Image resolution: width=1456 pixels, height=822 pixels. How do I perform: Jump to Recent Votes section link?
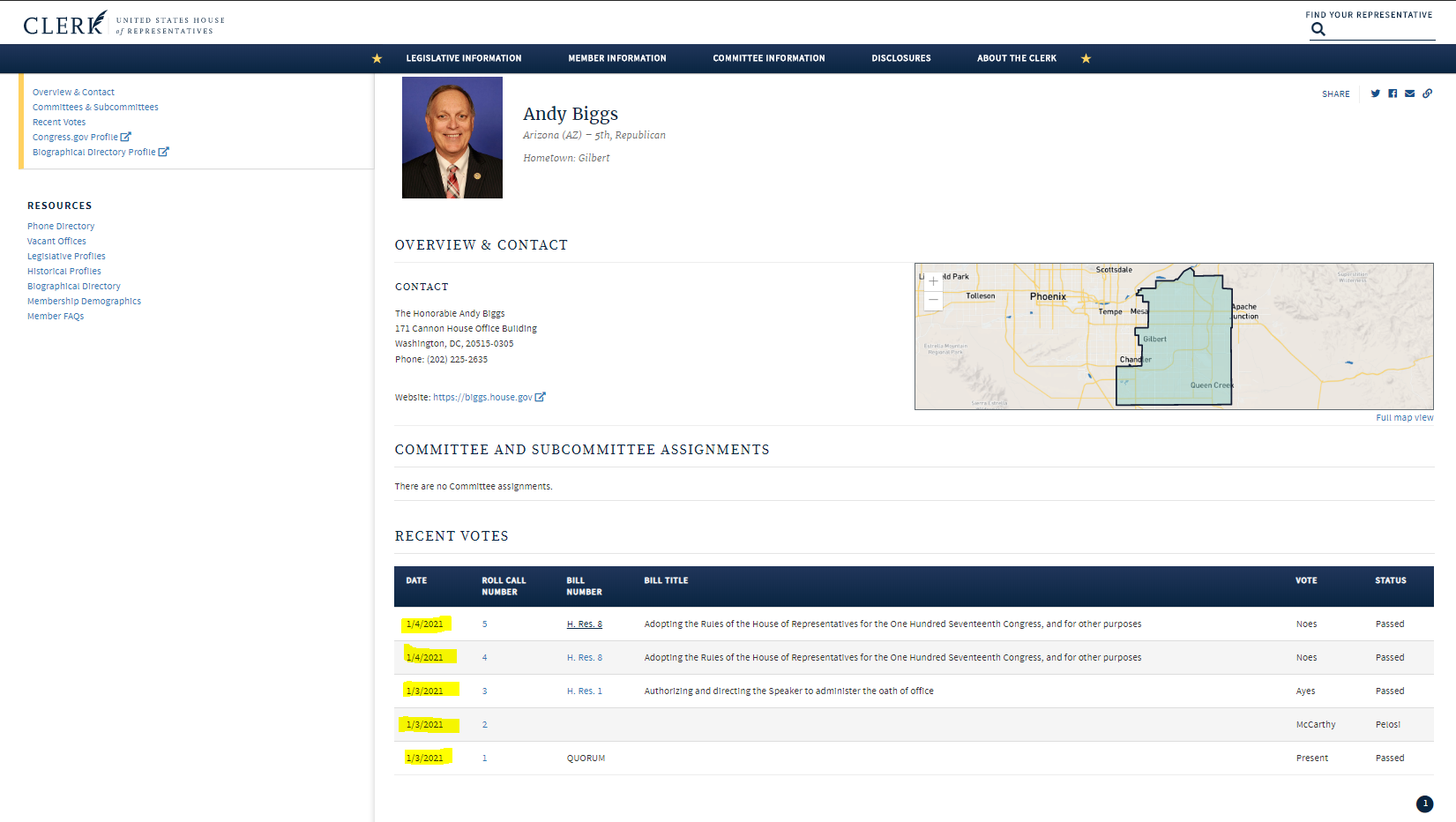point(59,122)
